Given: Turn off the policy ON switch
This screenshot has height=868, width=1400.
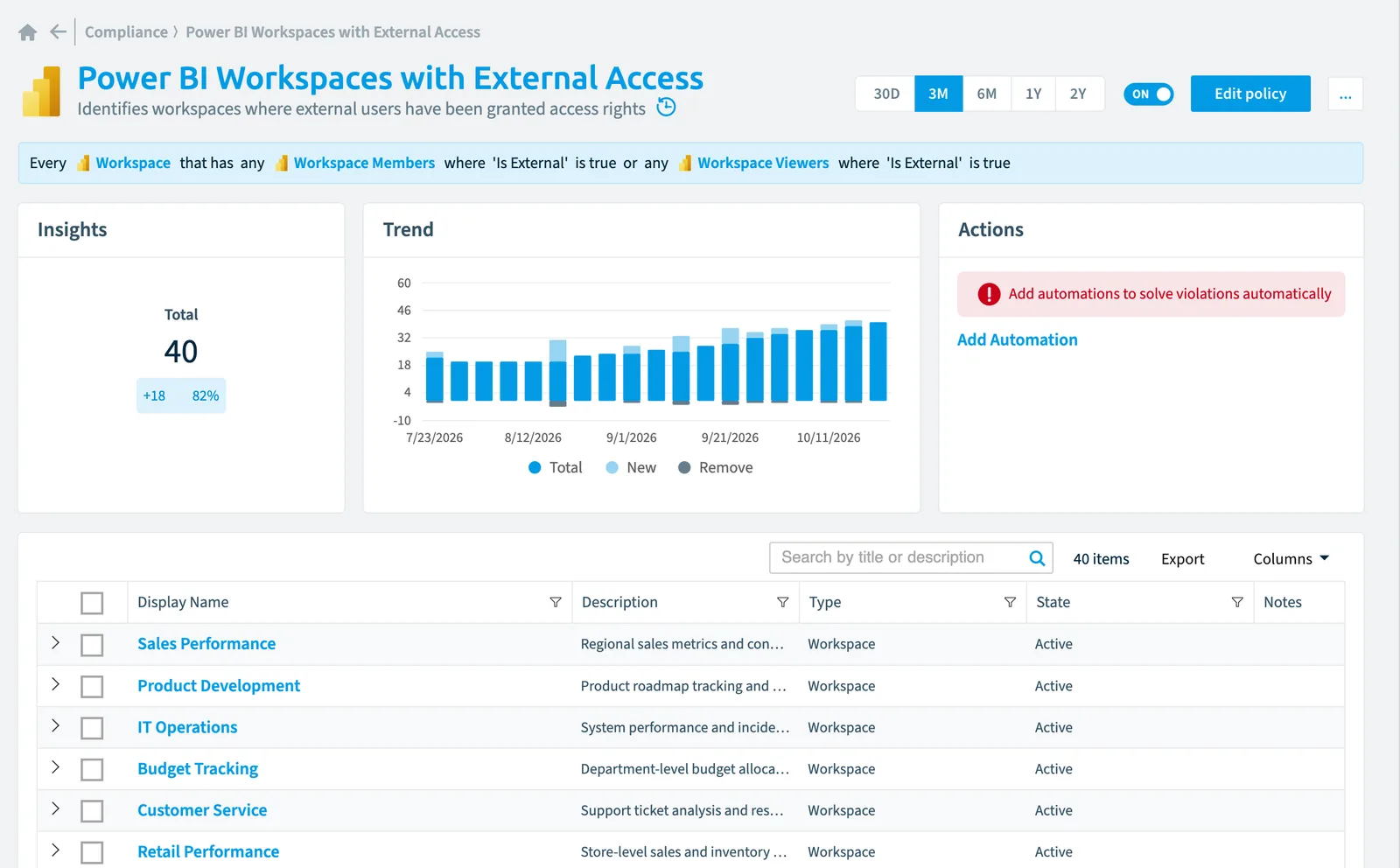Looking at the screenshot, I should click(1148, 94).
